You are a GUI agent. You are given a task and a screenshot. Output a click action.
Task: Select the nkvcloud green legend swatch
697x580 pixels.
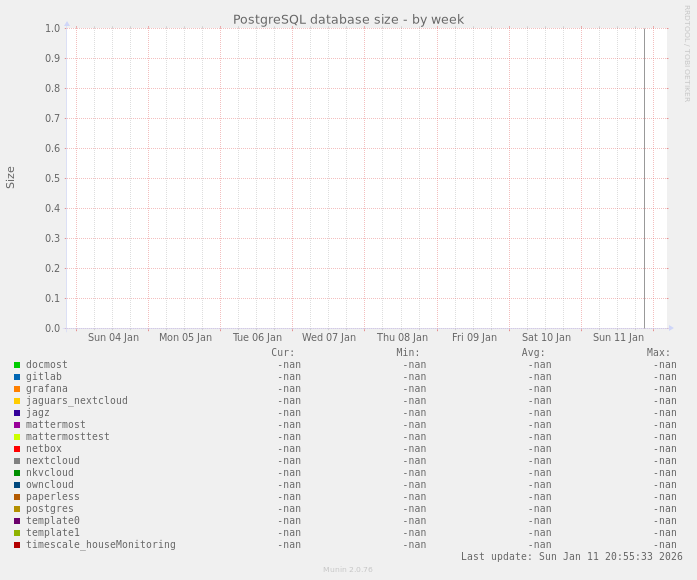point(17,473)
